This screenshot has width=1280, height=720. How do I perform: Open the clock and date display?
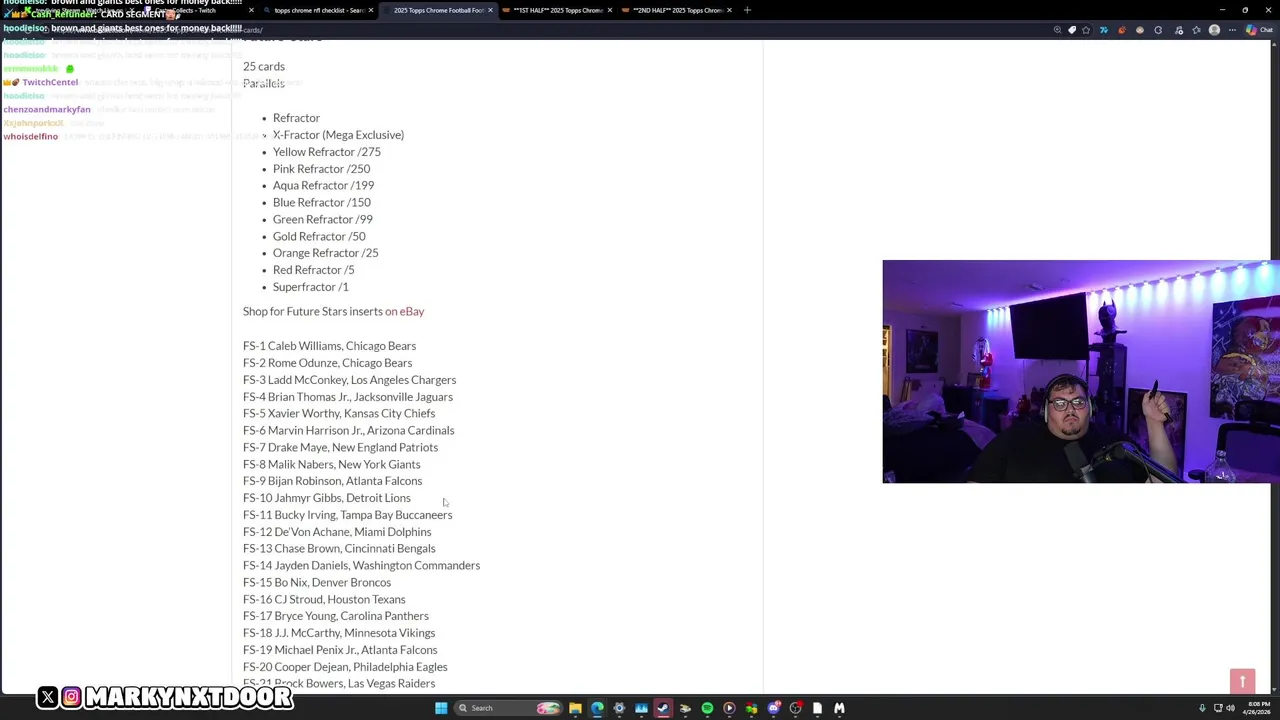[1256, 708]
